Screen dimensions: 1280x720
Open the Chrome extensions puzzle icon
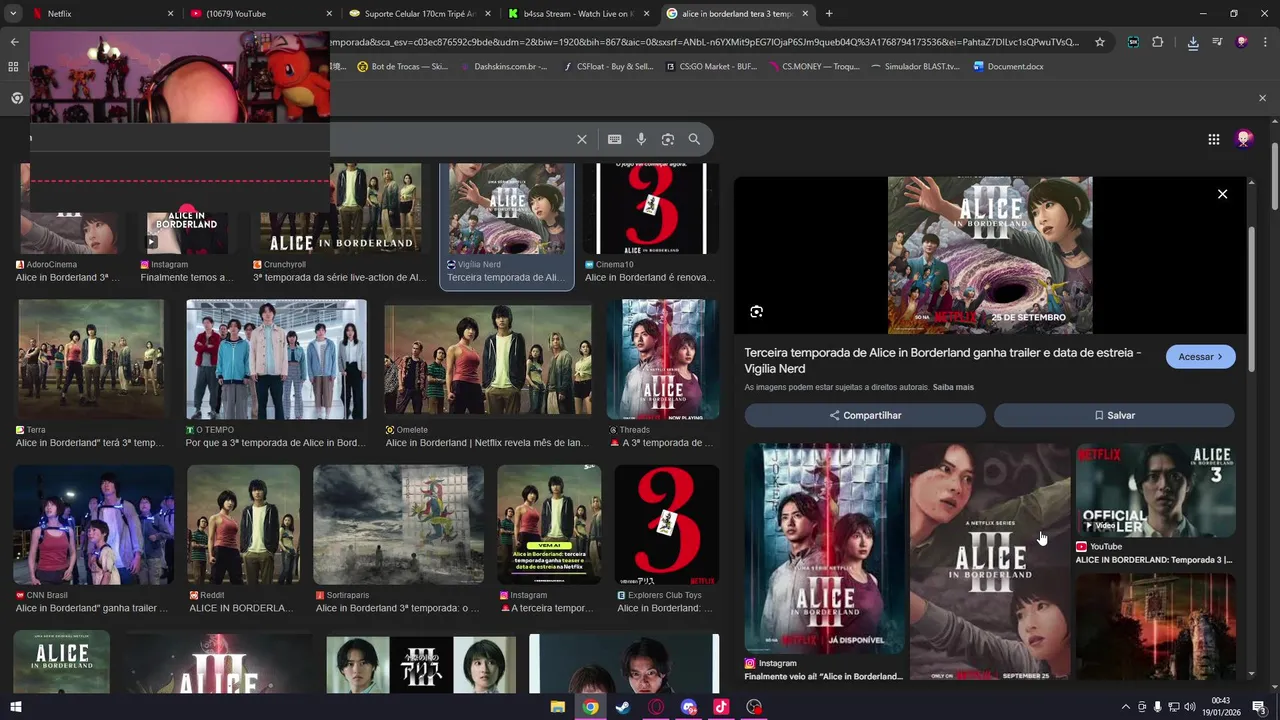1157,42
